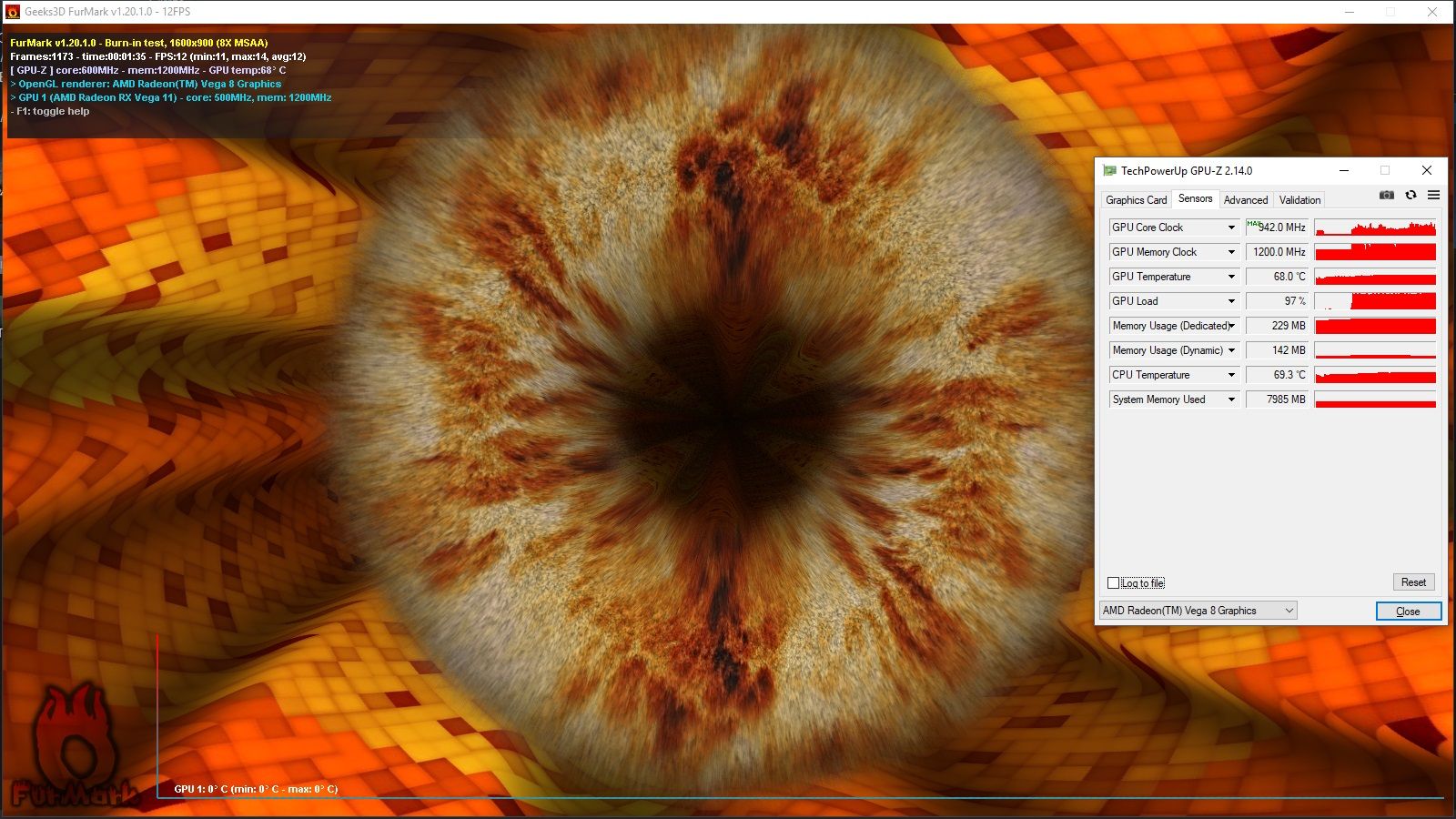Click the GPU-Z screenshot camera icon
This screenshot has height=819, width=1456.
click(1386, 195)
